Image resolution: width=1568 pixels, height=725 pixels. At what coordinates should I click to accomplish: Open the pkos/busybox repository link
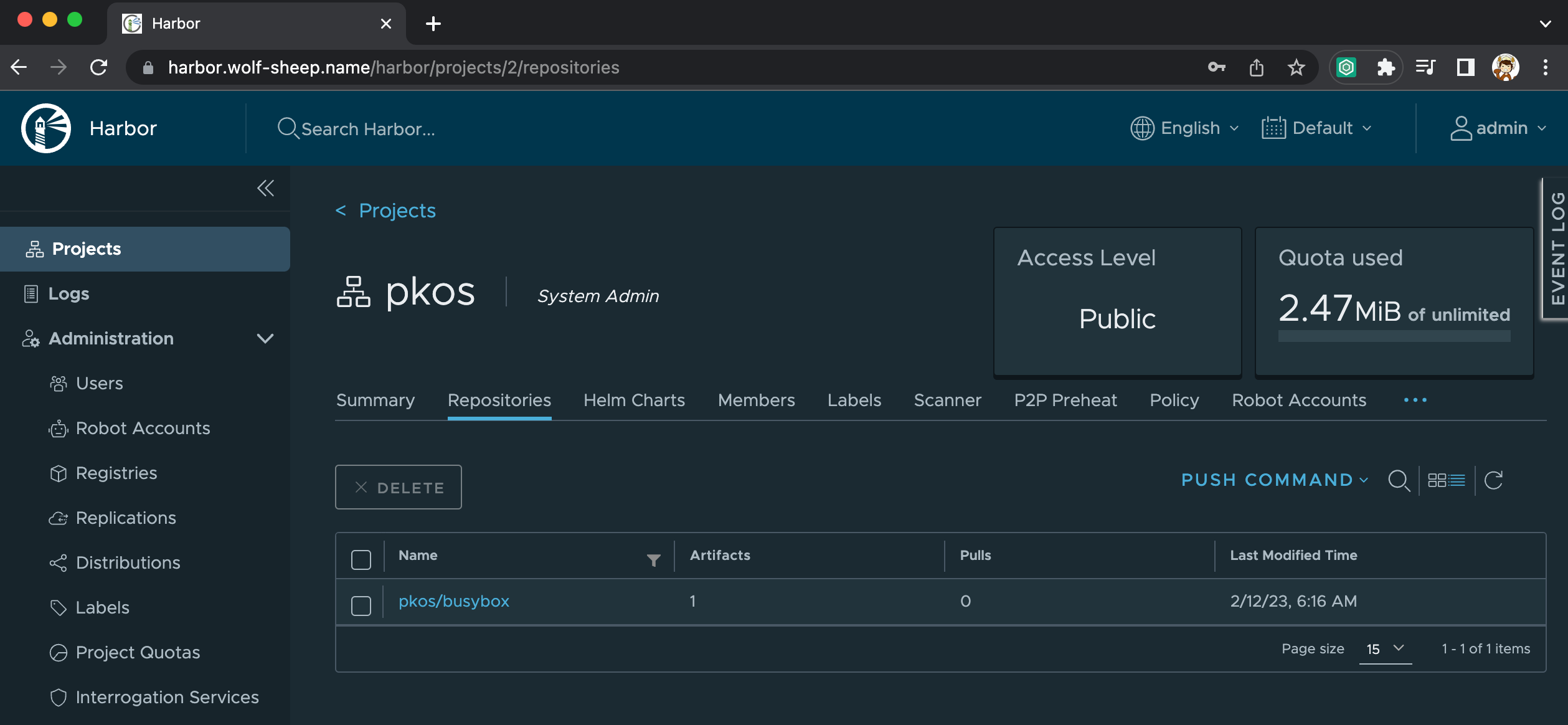[454, 601]
